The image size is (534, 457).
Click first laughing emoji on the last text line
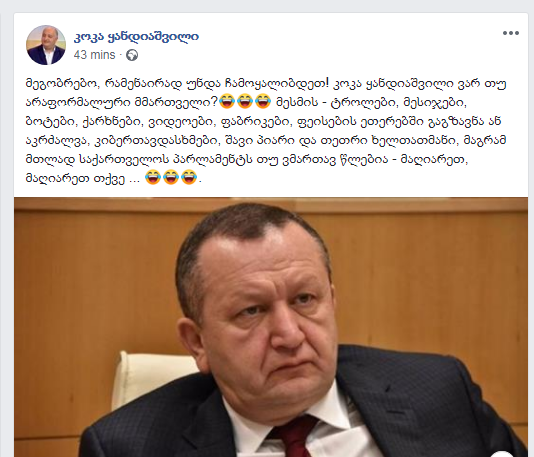click(153, 178)
